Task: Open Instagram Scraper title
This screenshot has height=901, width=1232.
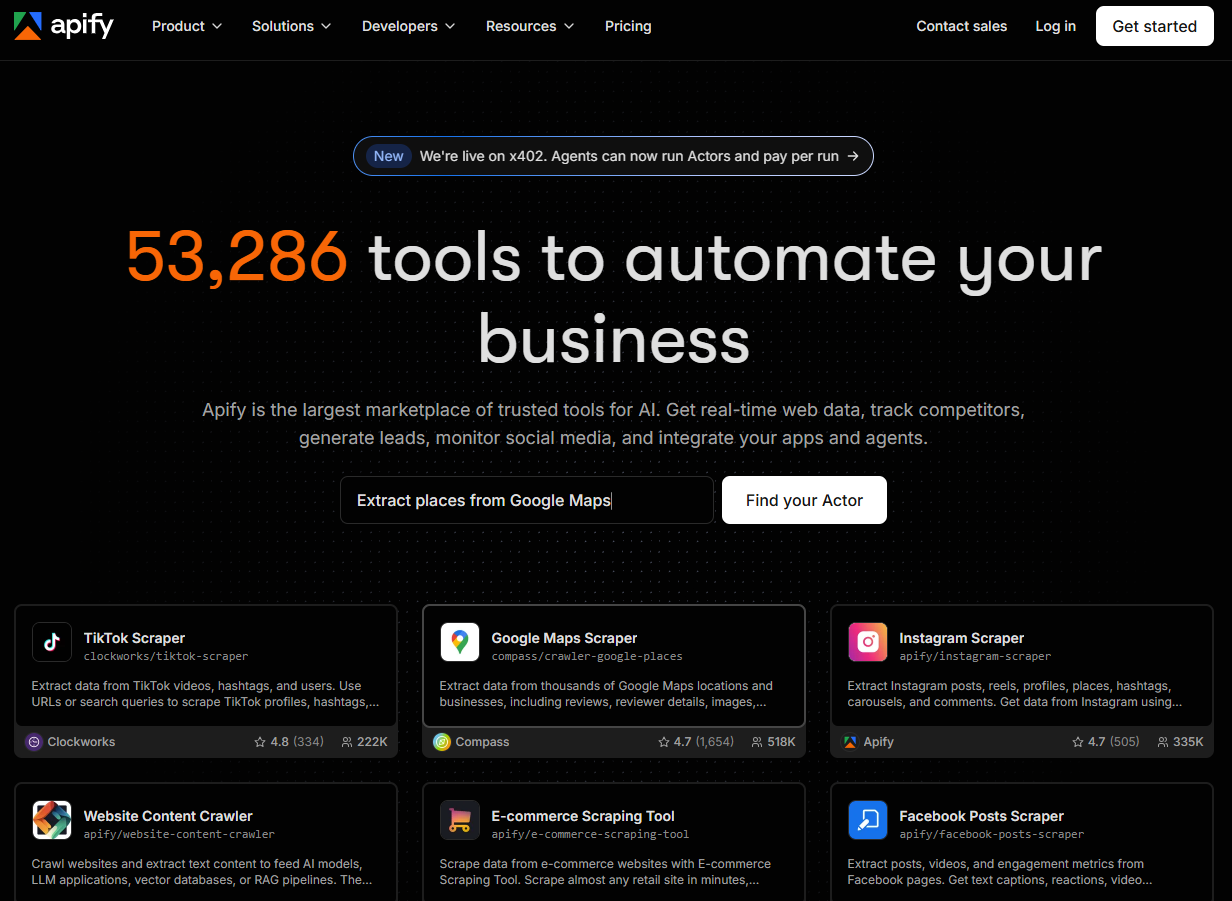Action: click(x=961, y=638)
